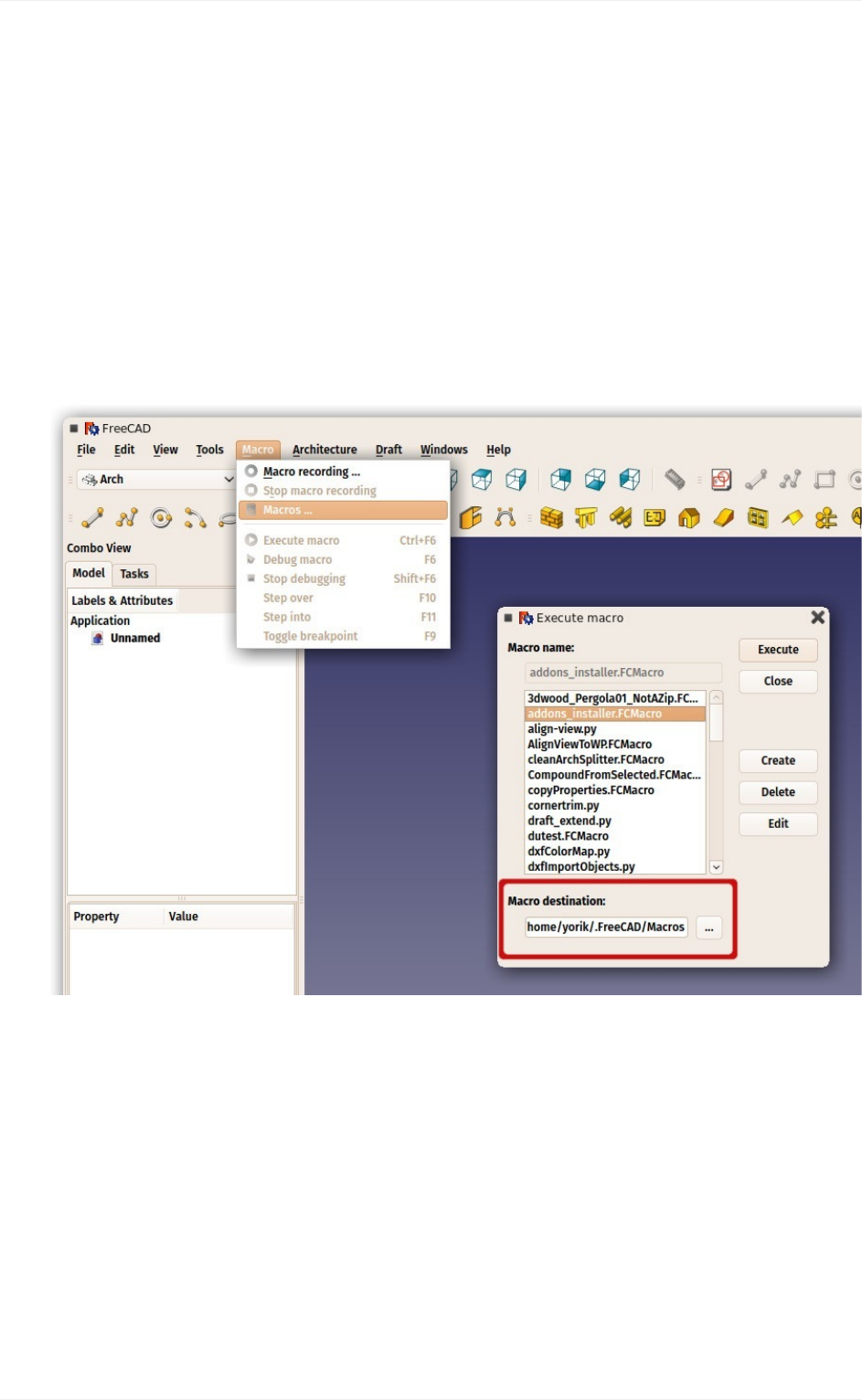Click the red Sketch creation icon
This screenshot has width=862, height=1400.
coord(721,479)
